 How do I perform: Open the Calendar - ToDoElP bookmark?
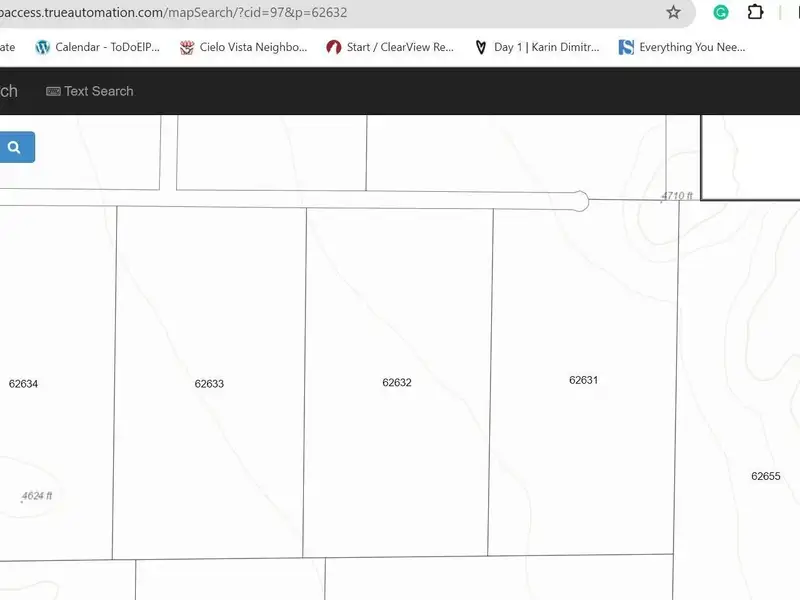(x=97, y=47)
